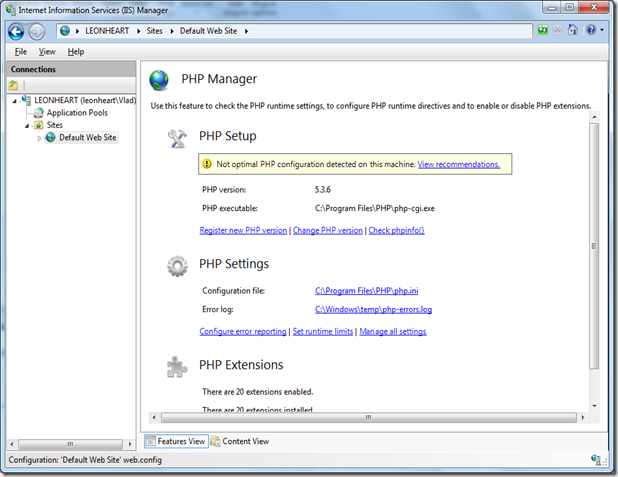Click Register new PHP version link
Viewport: 618px width, 477px height.
tap(243, 231)
